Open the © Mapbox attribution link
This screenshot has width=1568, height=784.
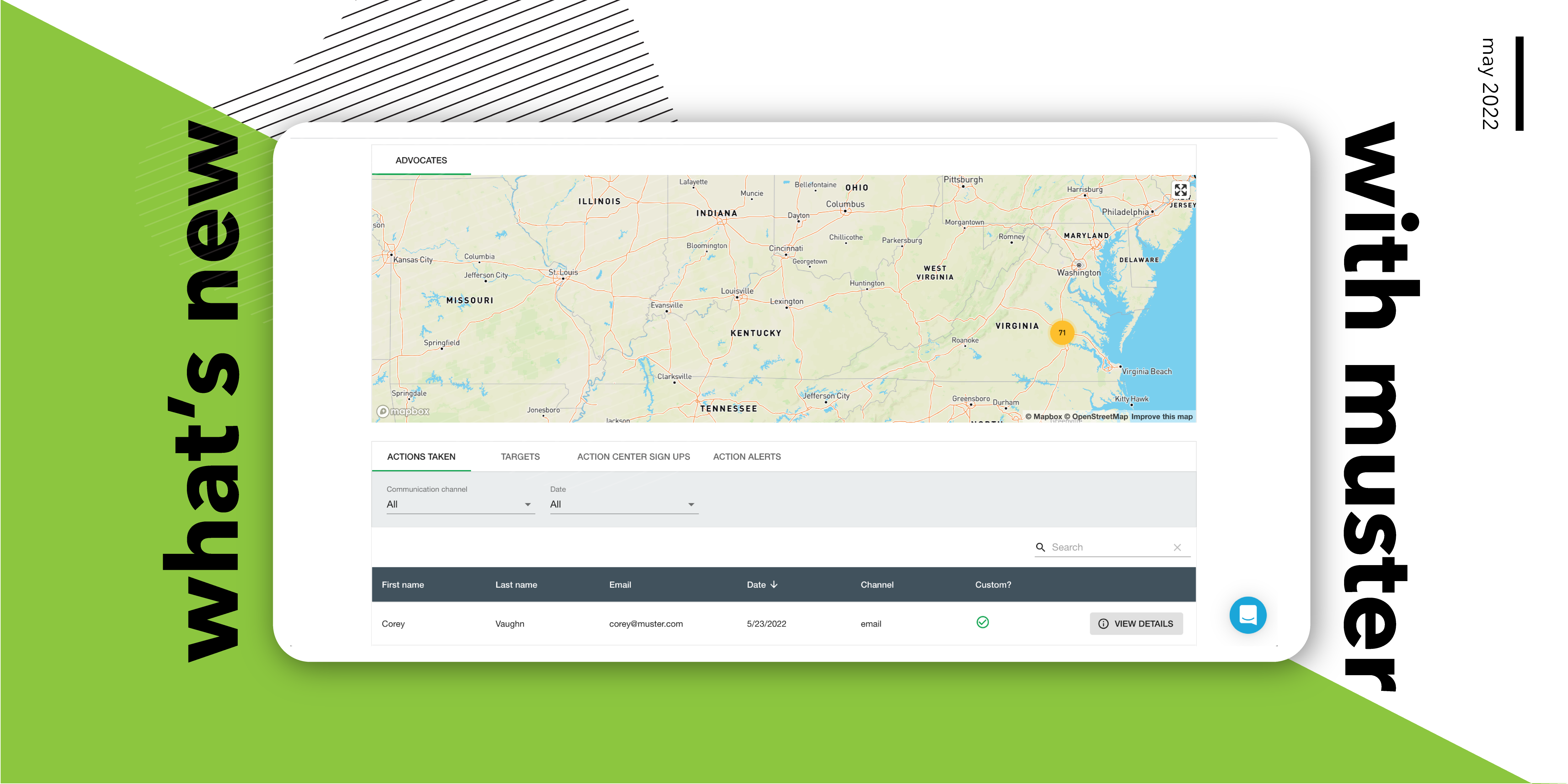1043,417
